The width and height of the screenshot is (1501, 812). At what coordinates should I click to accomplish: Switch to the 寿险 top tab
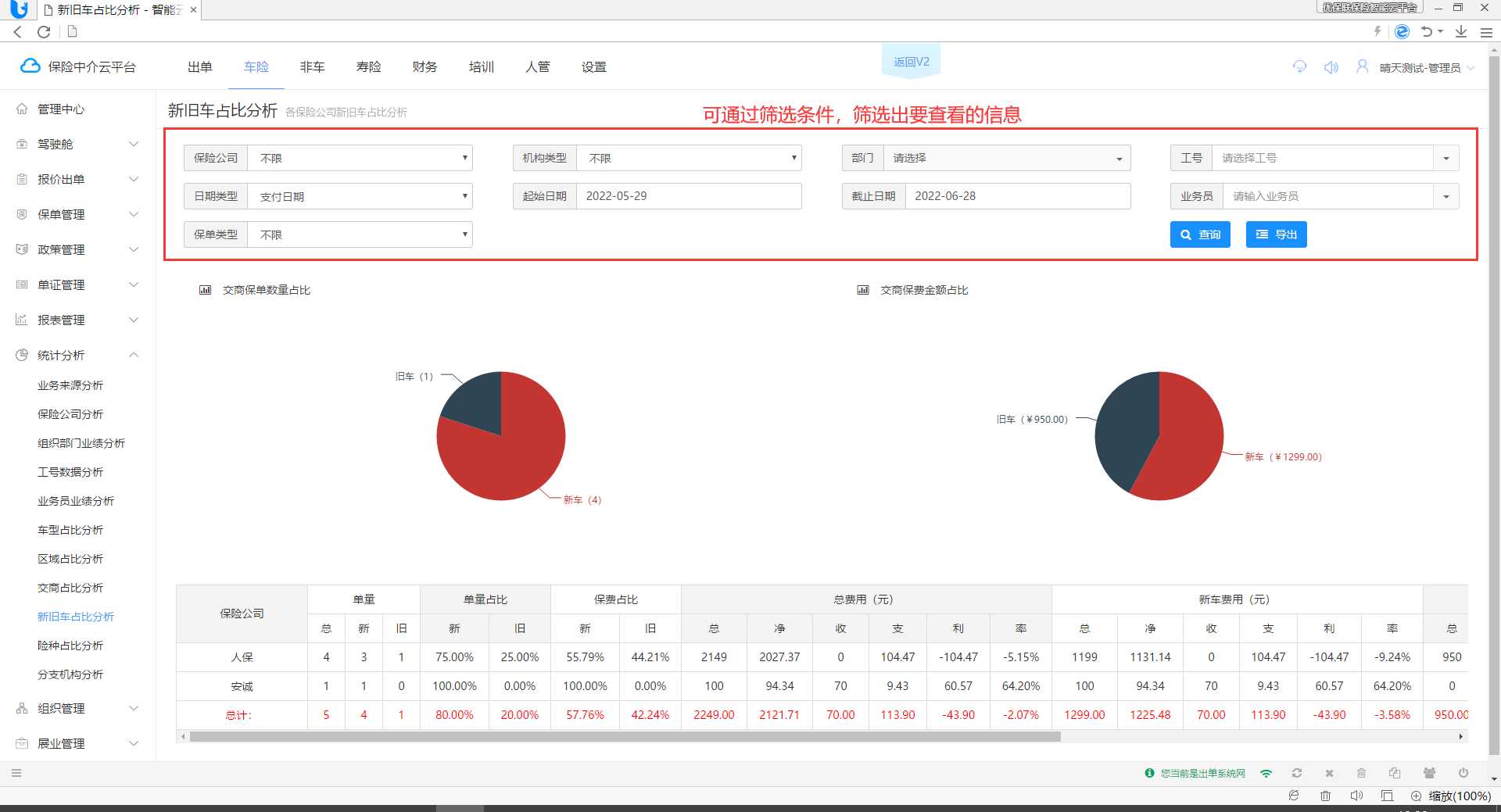[x=369, y=67]
